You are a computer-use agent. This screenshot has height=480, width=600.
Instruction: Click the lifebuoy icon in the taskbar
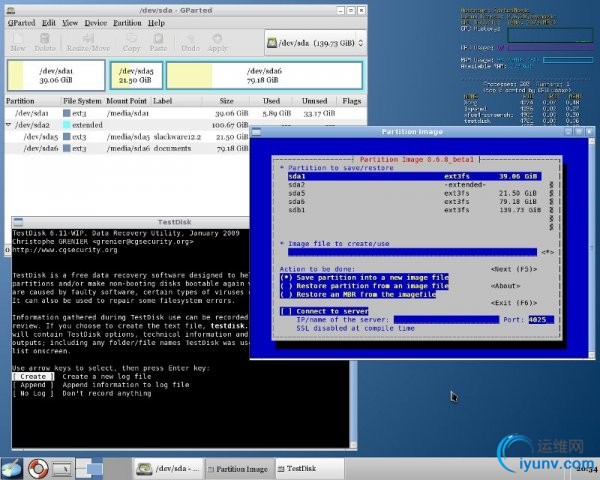point(39,467)
